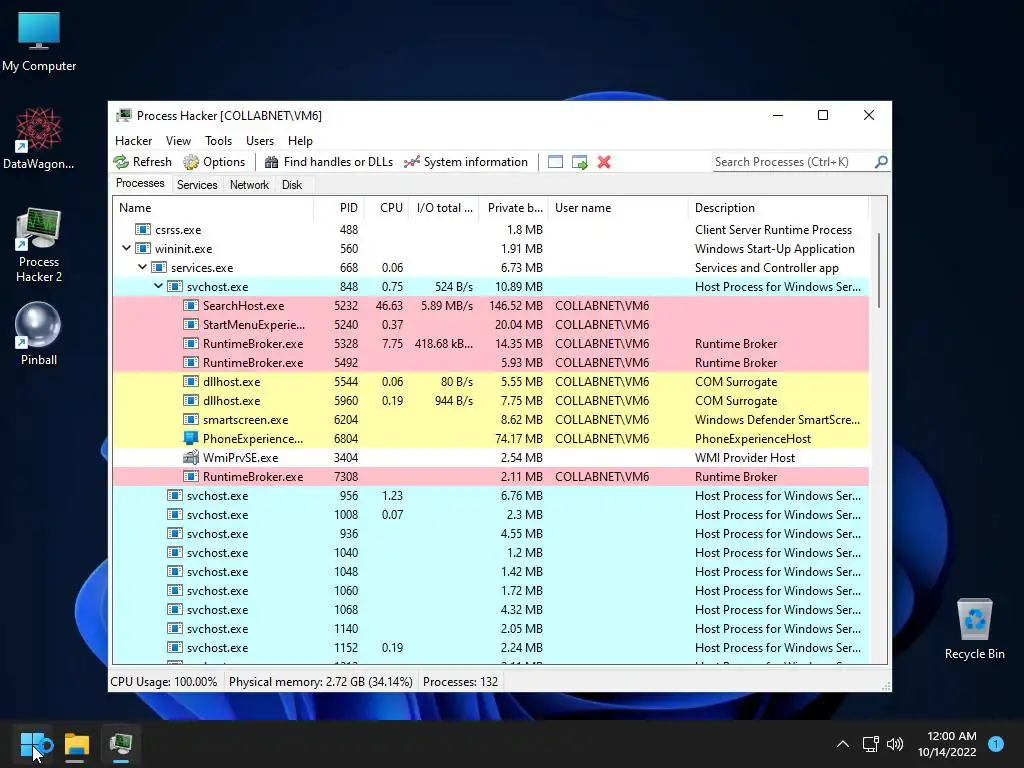Switch to the Network tab

pos(249,185)
